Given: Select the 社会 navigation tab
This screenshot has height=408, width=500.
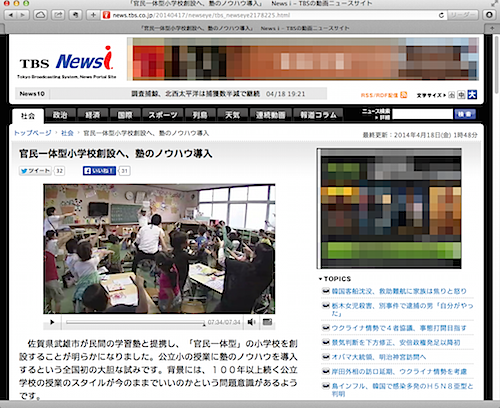Looking at the screenshot, I should tap(28, 116).
